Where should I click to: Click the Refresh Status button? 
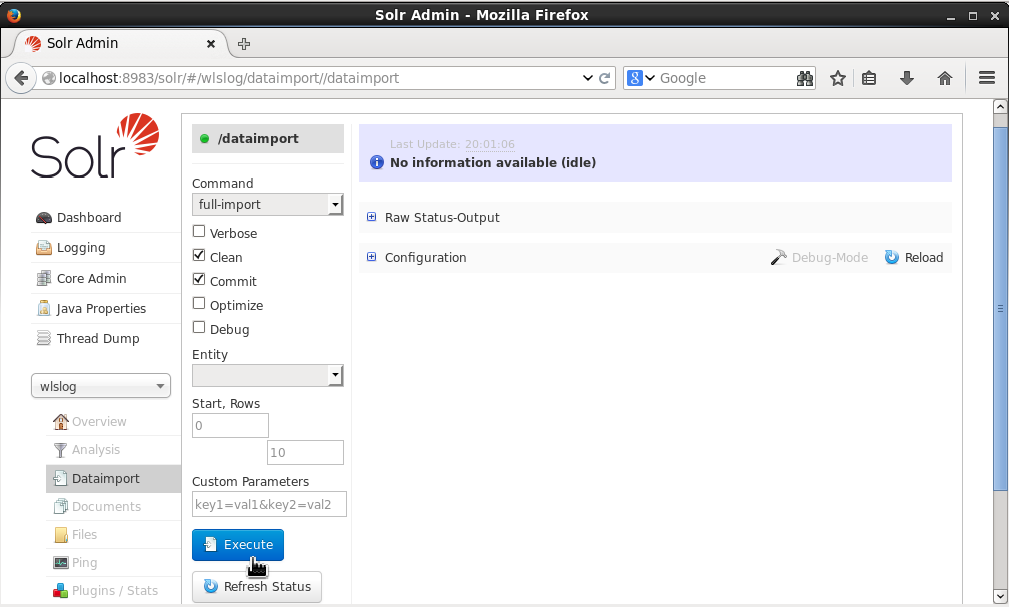pos(257,586)
